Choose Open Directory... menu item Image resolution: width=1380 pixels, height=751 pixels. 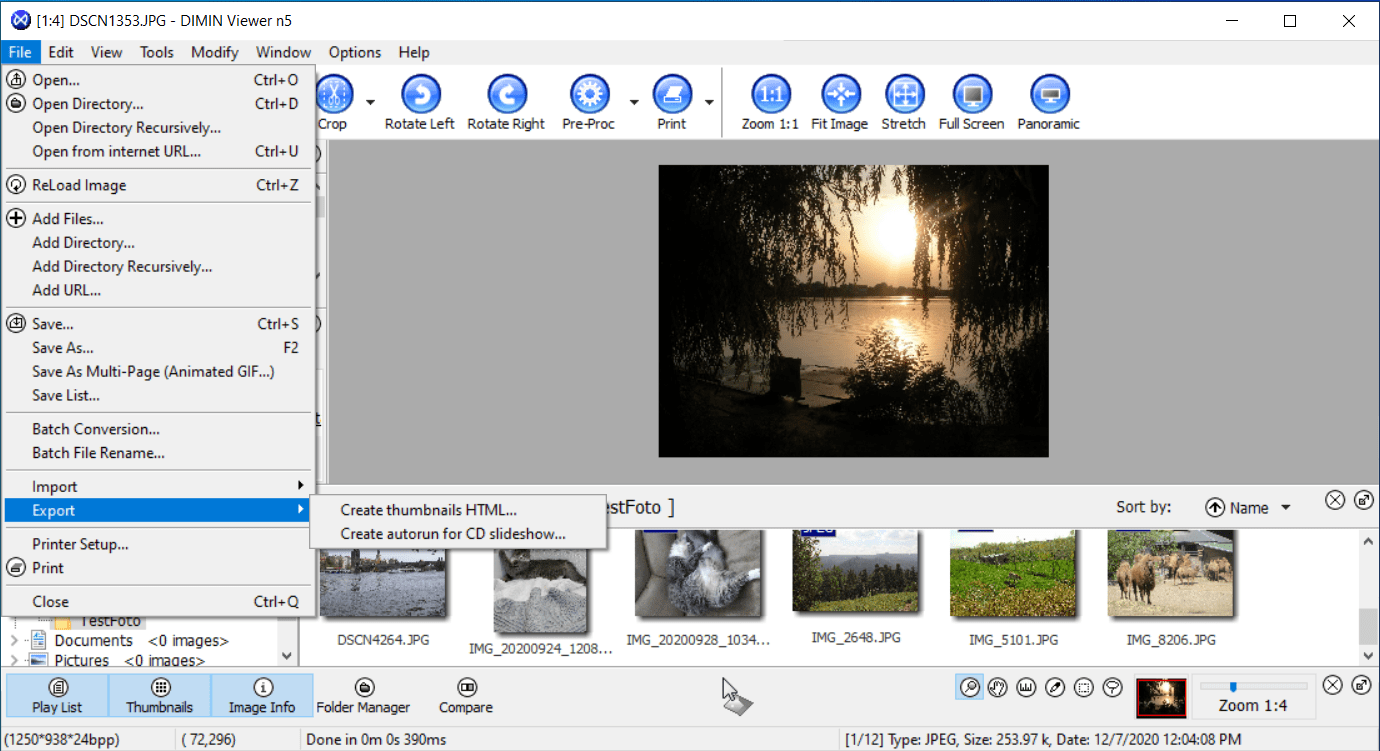click(x=159, y=104)
